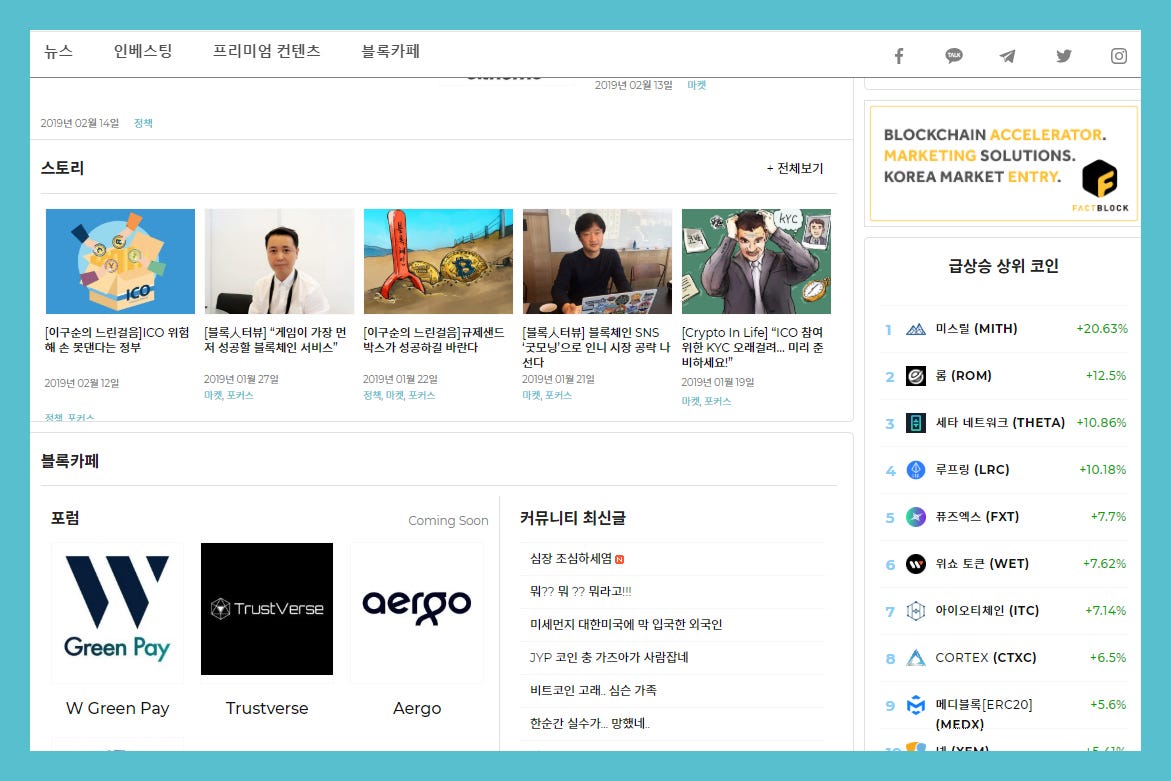Open post 한순간 실수가... 망했네..
Screen dimensions: 1171x781
coord(590,723)
